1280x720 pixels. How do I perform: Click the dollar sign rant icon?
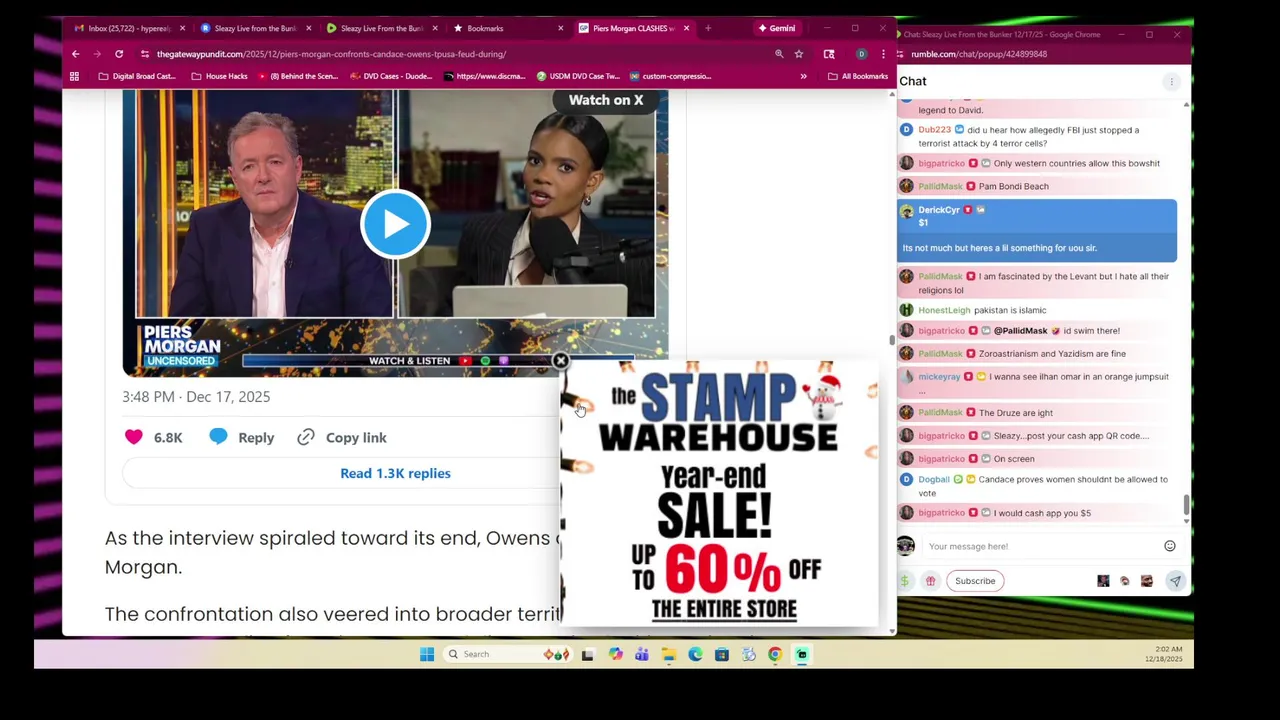click(x=905, y=581)
